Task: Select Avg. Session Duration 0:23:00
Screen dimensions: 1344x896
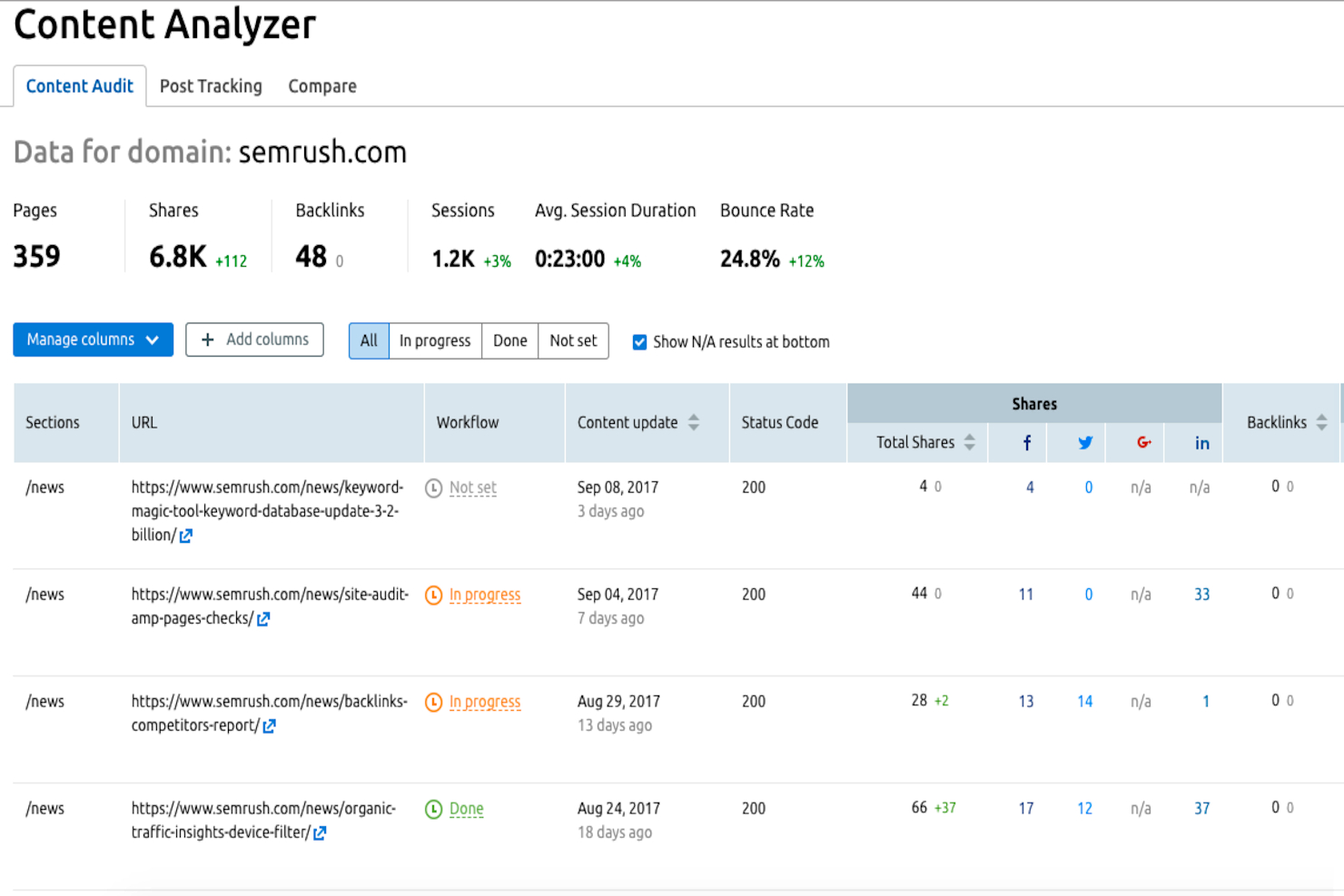Action: click(x=570, y=260)
